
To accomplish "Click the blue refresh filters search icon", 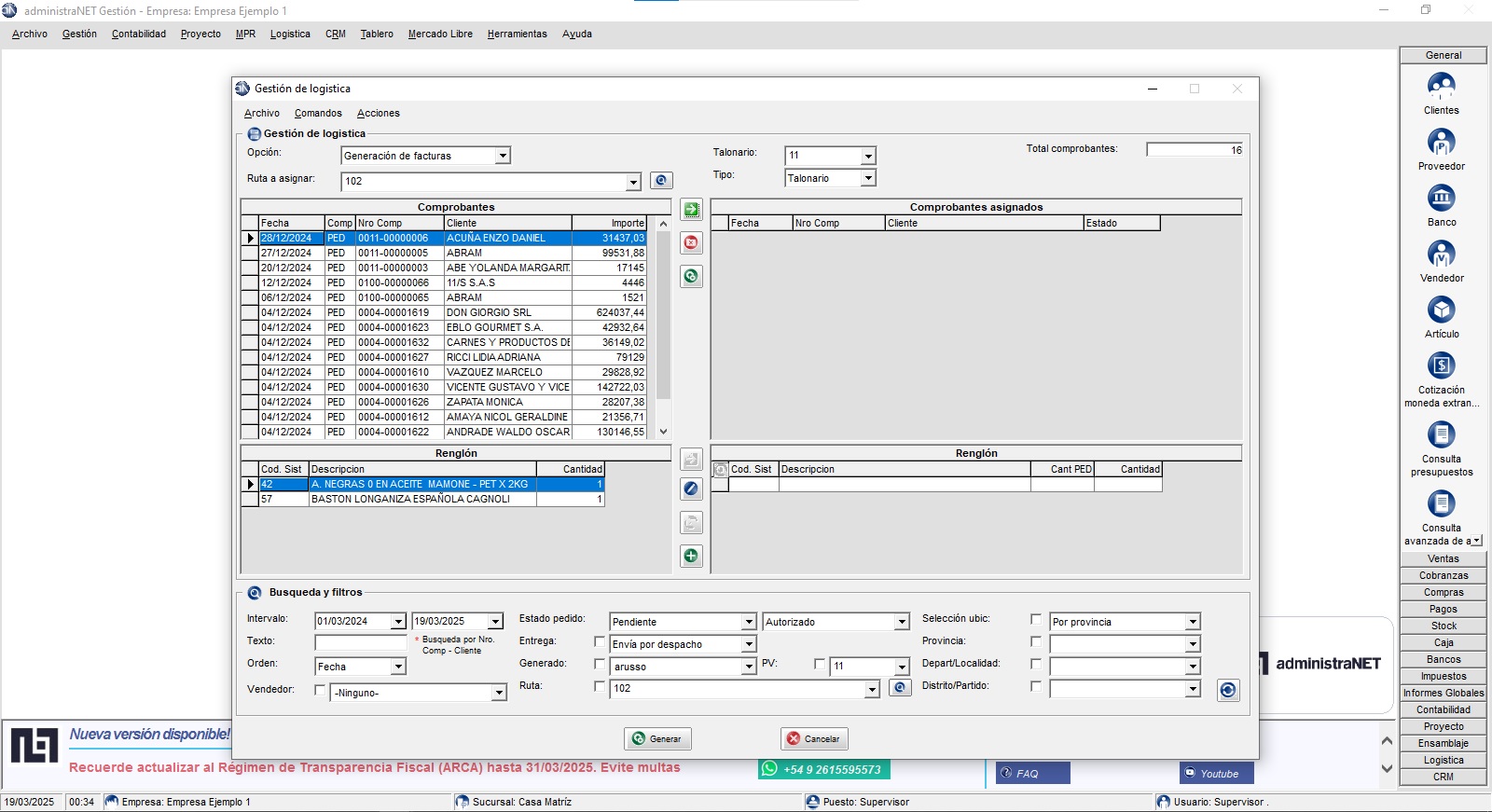I will tap(1228, 690).
